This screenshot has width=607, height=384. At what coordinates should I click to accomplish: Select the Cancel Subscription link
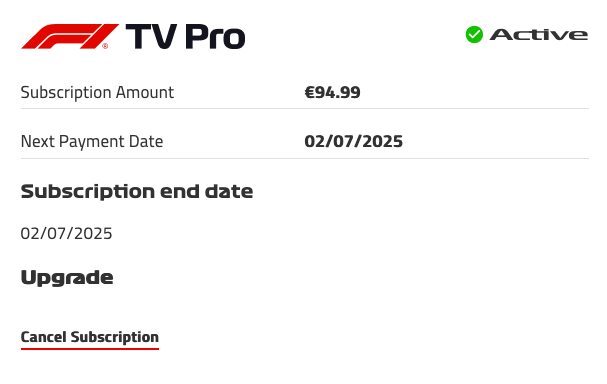click(90, 337)
